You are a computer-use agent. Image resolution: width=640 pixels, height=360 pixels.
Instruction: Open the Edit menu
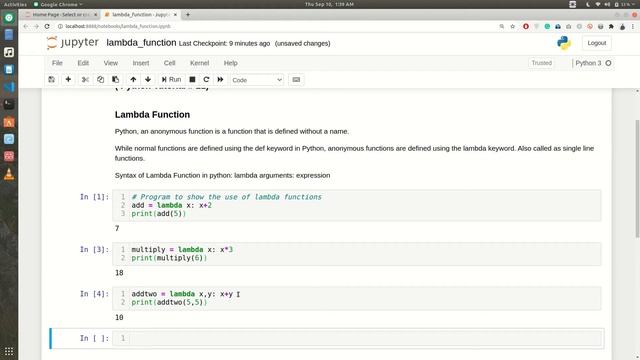[x=83, y=63]
